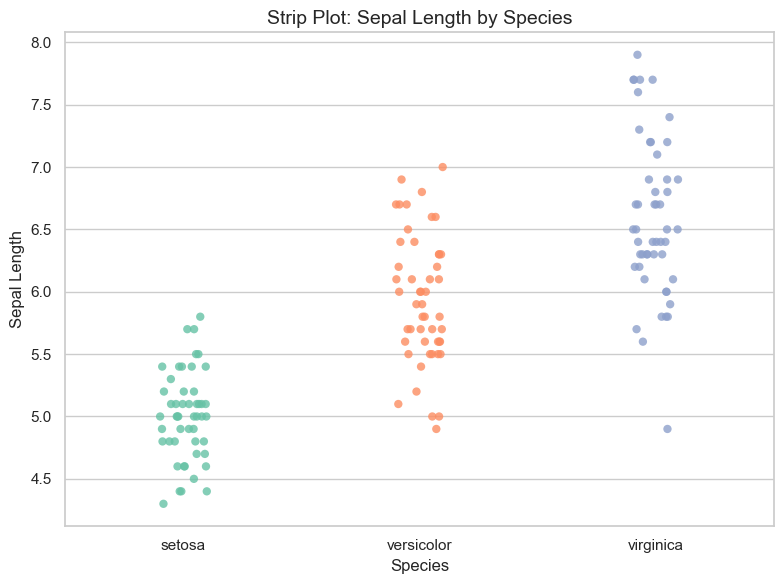
Task: Click the 5.0 y-axis tick label
Action: 41,416
